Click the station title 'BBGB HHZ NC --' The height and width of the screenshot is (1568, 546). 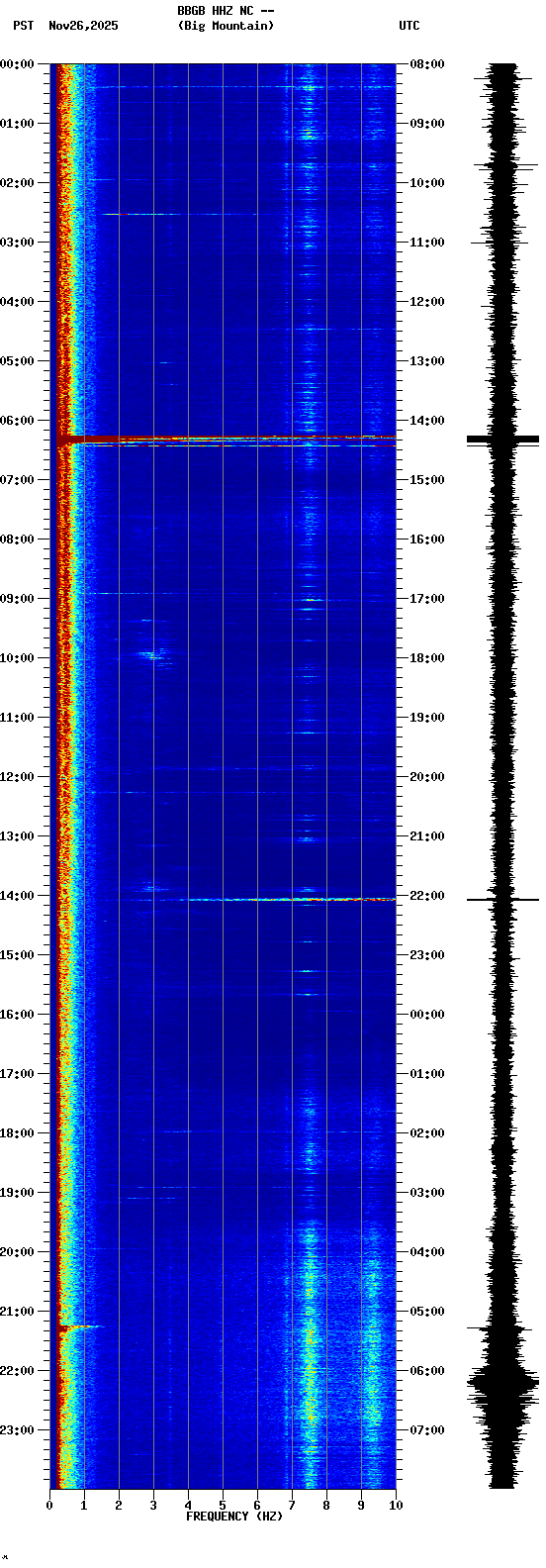click(226, 11)
